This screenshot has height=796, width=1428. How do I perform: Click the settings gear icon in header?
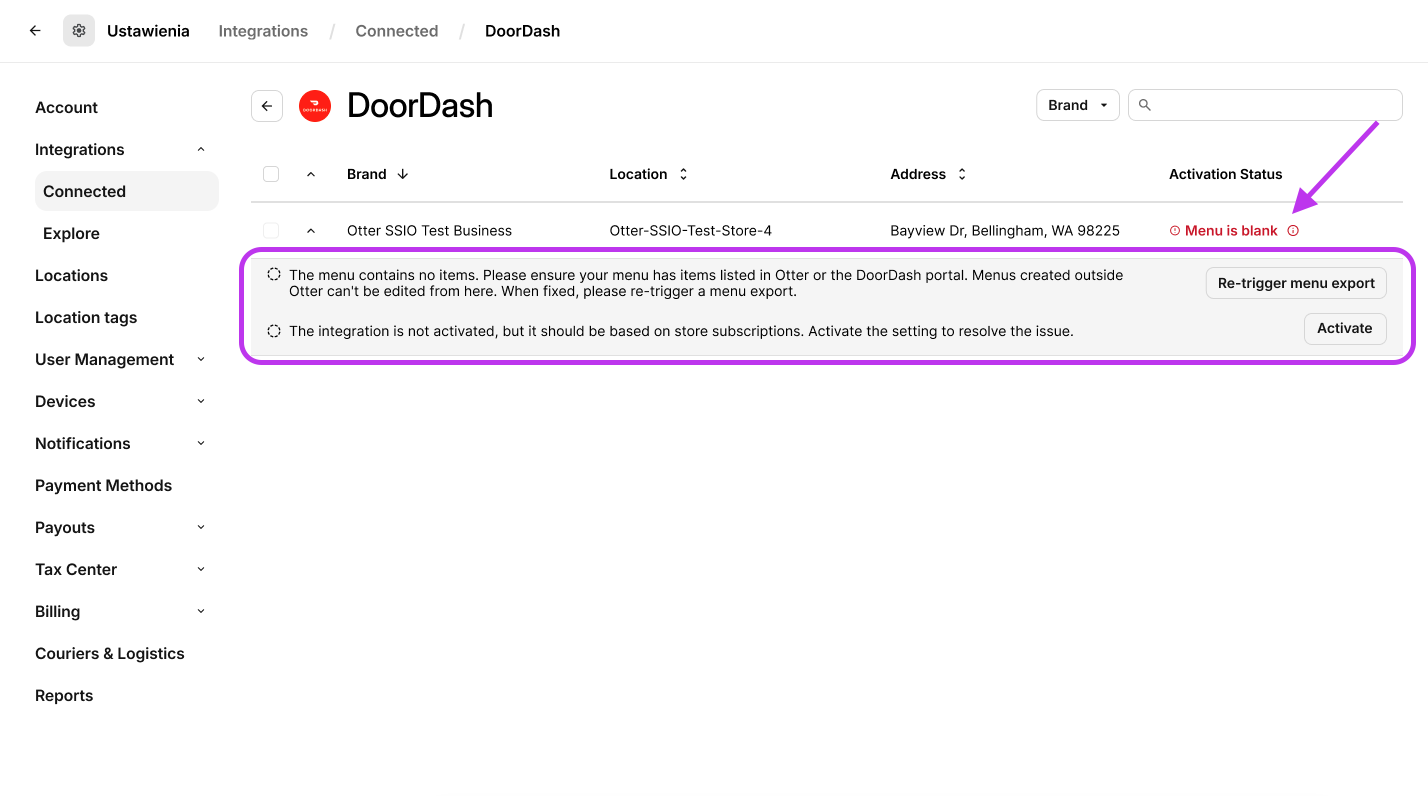tap(79, 31)
